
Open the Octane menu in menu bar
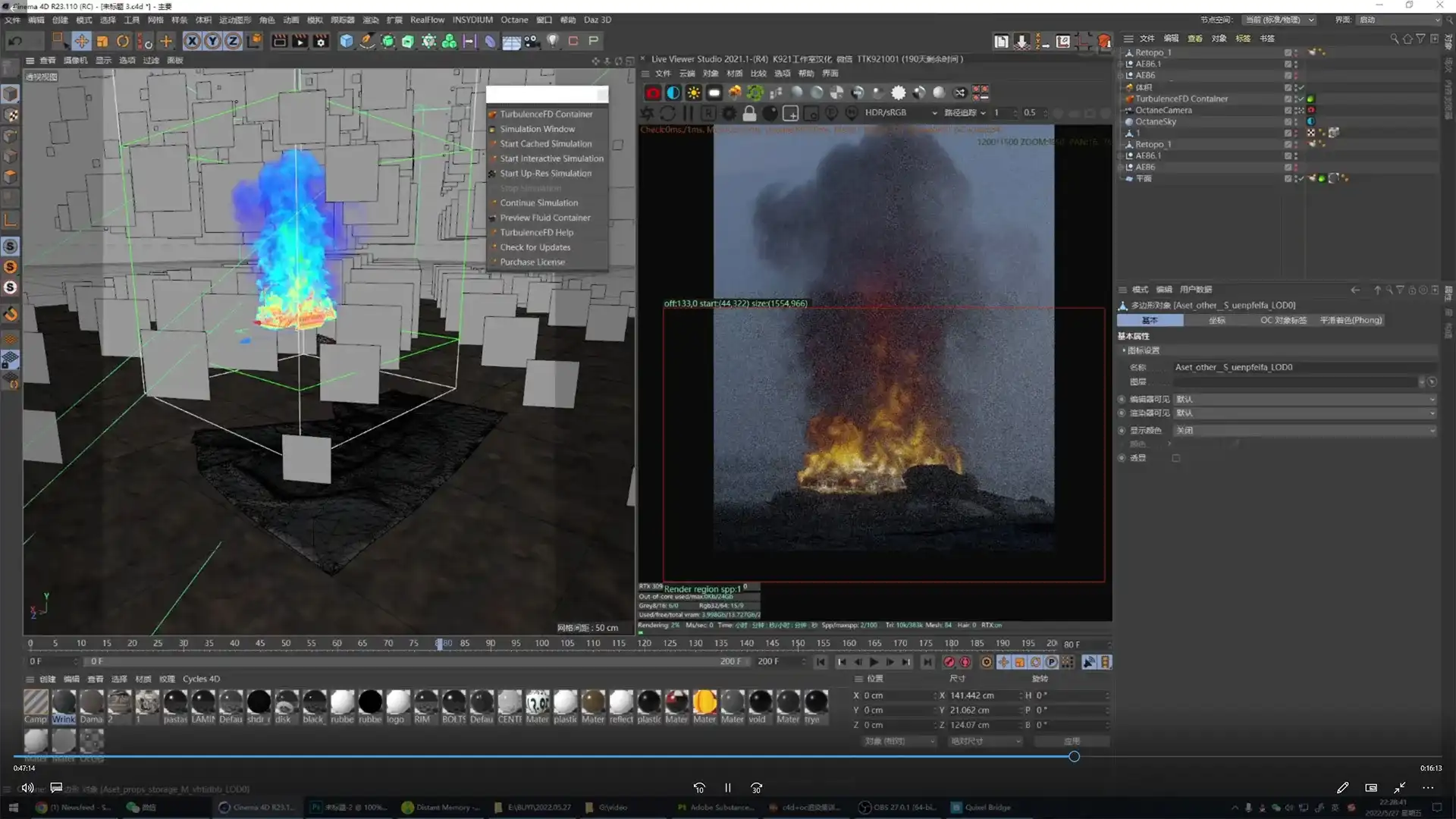(514, 20)
